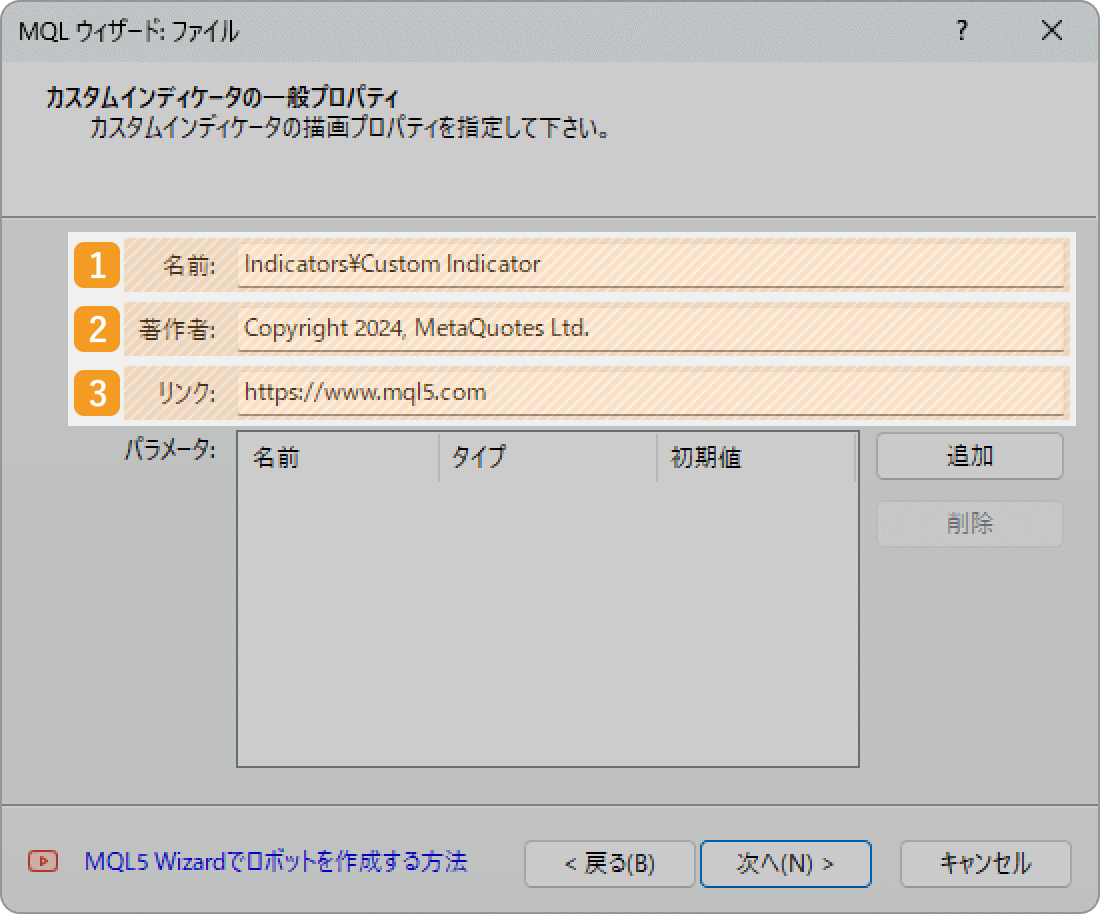Click the パラメータ: label
1100x914 pixels.
coord(170,449)
